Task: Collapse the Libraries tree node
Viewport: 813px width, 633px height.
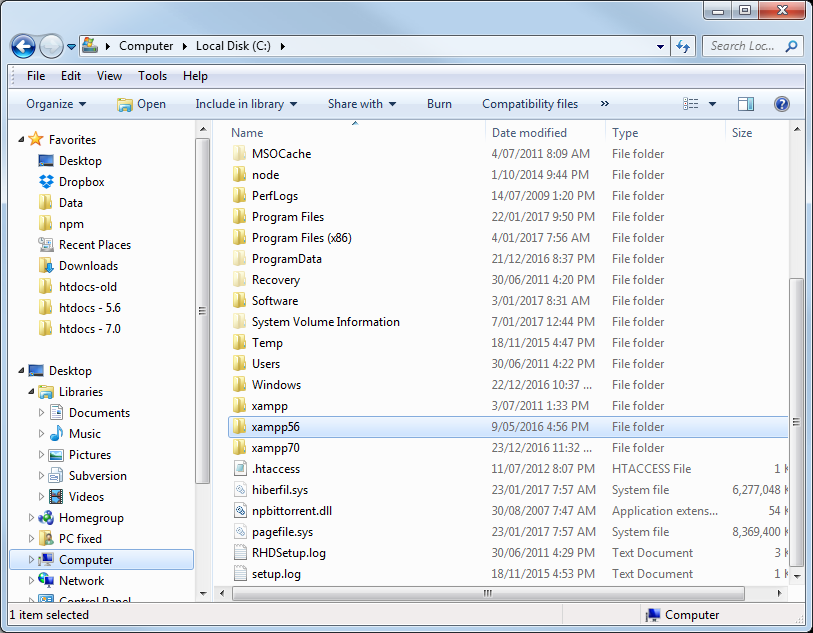Action: click(x=32, y=392)
